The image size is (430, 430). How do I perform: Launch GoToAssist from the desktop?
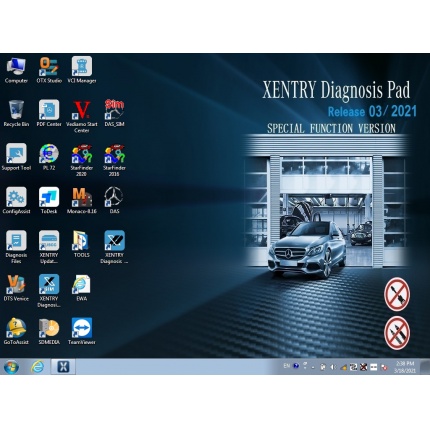(x=16, y=331)
